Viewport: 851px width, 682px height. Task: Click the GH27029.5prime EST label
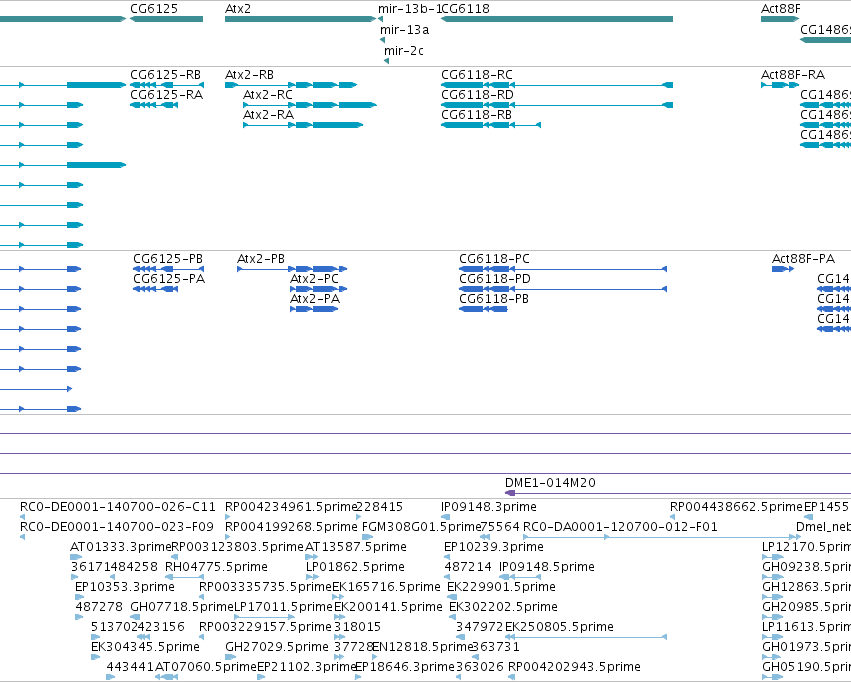[x=277, y=647]
